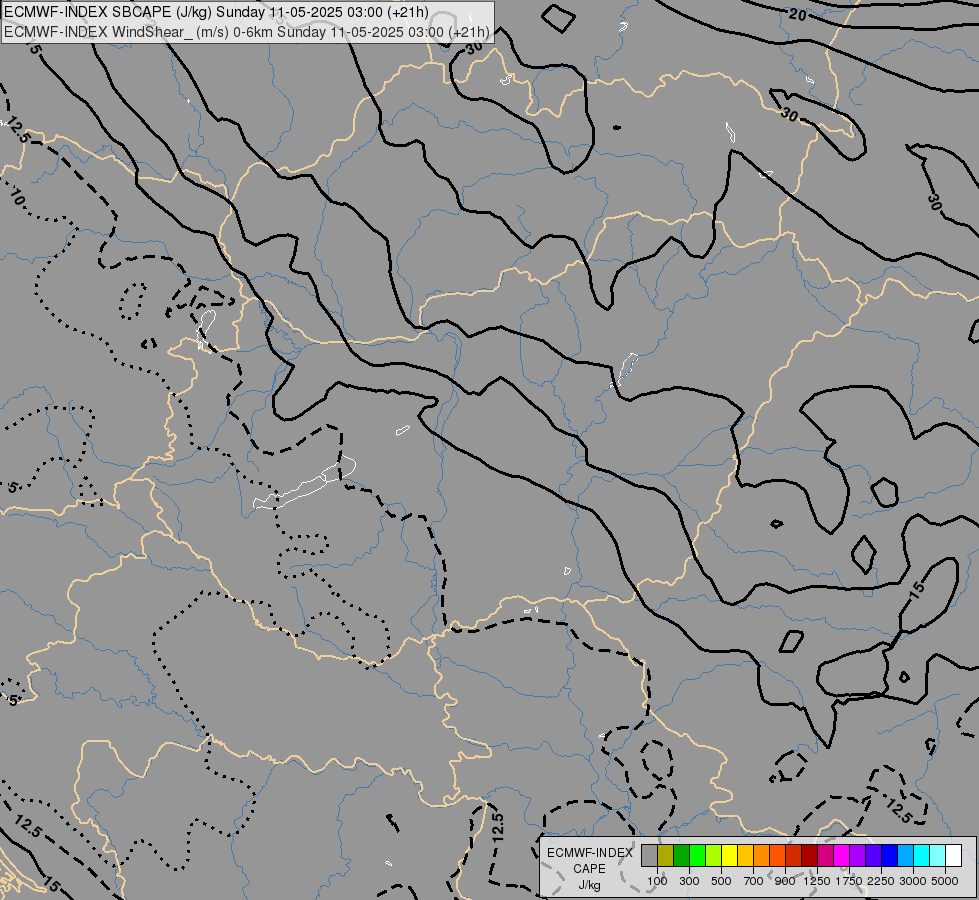Click the "10" dotted contour label

point(17,198)
